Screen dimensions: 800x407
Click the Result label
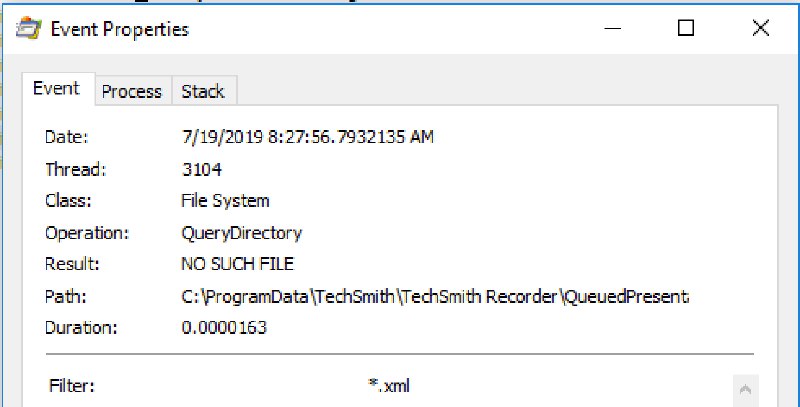tap(72, 264)
